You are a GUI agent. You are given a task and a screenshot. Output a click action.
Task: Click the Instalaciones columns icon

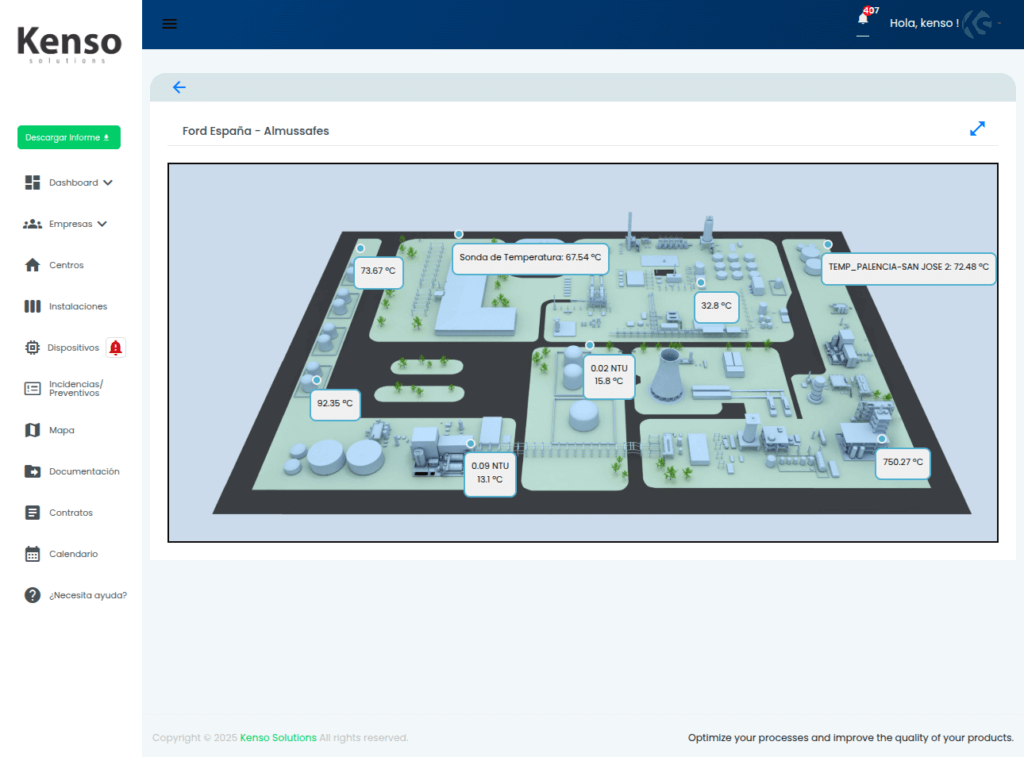tap(33, 306)
